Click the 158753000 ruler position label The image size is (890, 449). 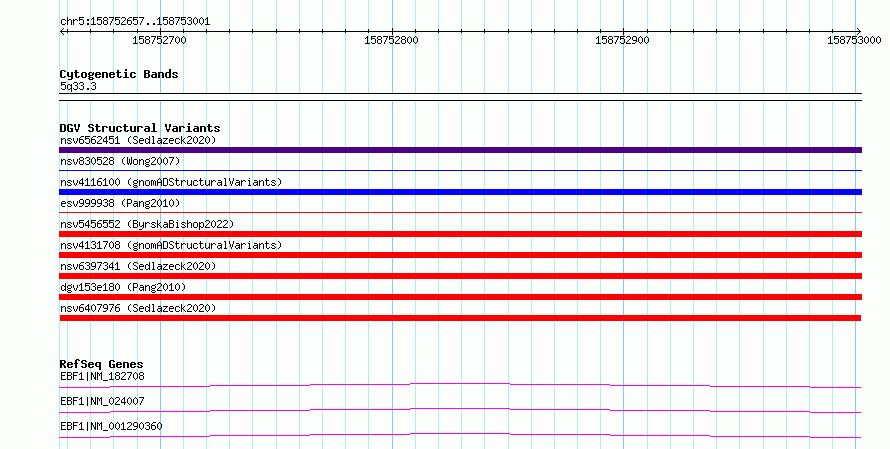coord(854,40)
